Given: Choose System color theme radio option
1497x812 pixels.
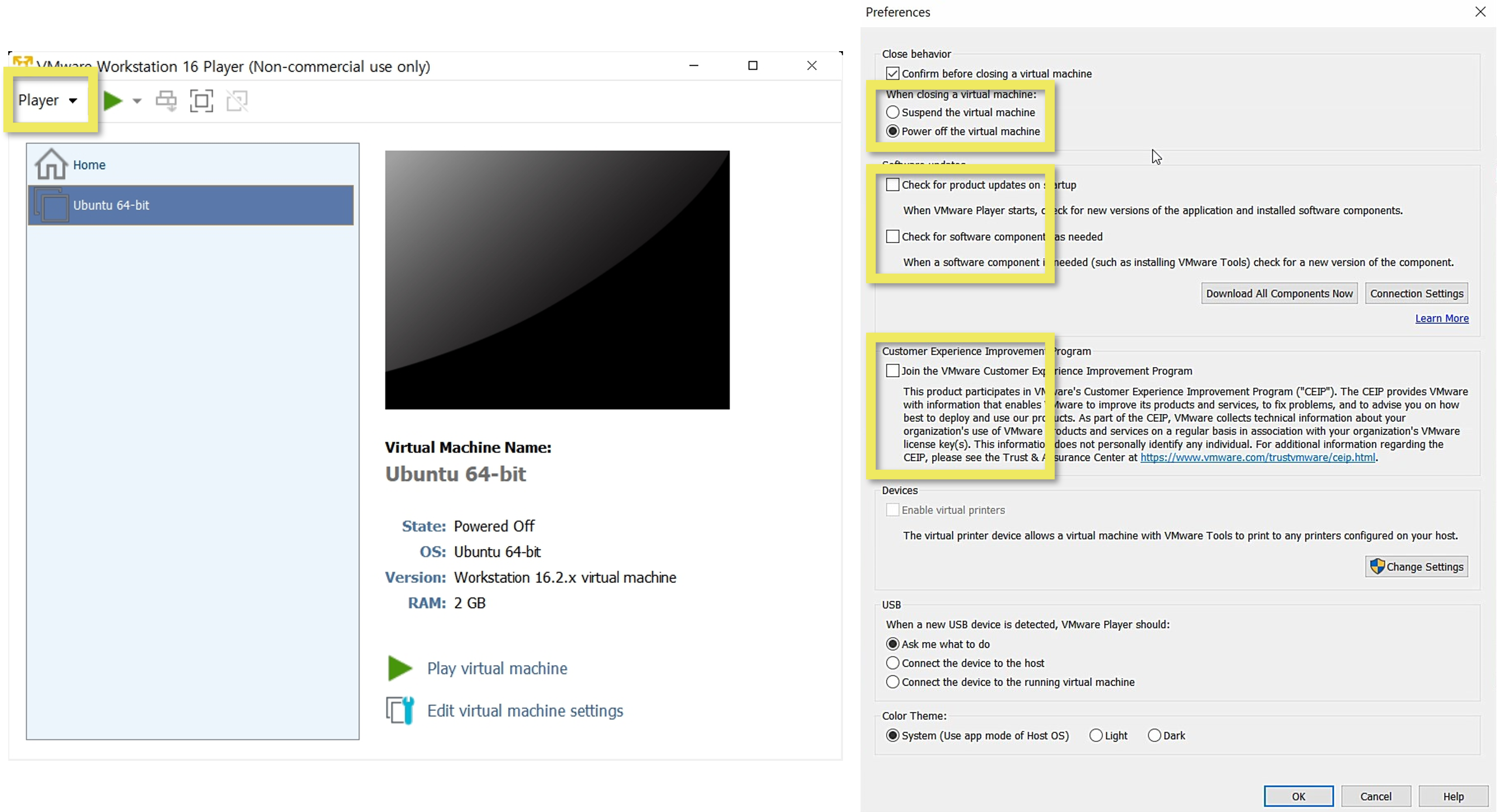Looking at the screenshot, I should 893,736.
